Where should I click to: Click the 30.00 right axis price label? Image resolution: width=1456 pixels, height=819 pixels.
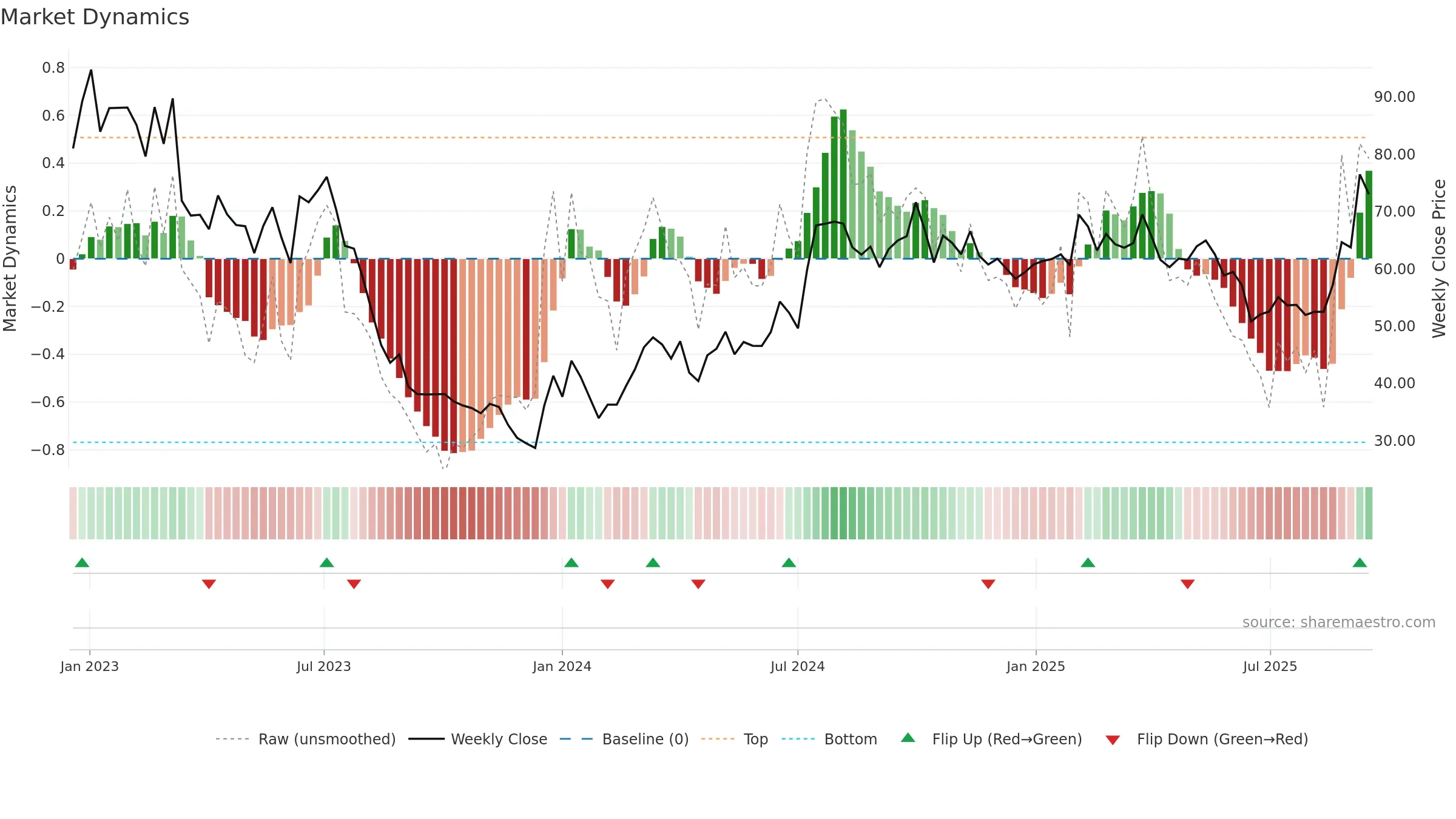point(1395,440)
